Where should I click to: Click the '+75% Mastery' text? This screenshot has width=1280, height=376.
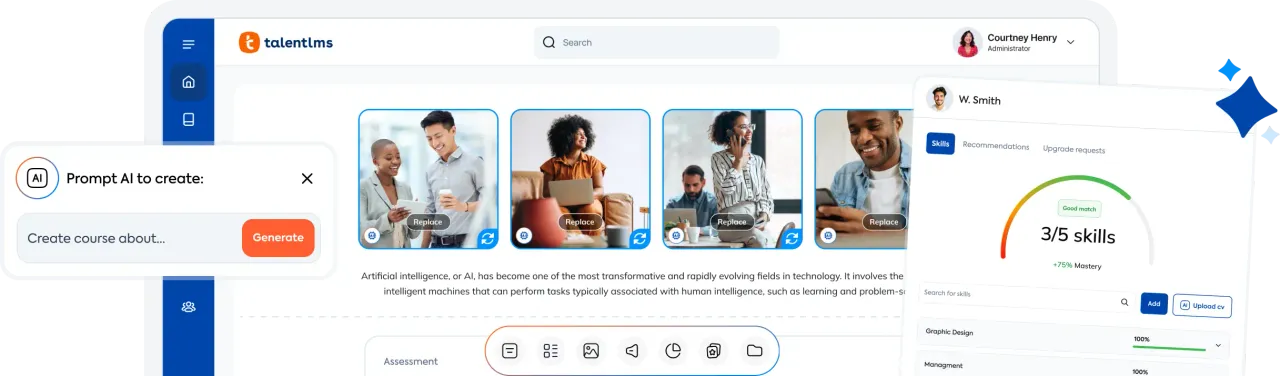coord(1076,266)
